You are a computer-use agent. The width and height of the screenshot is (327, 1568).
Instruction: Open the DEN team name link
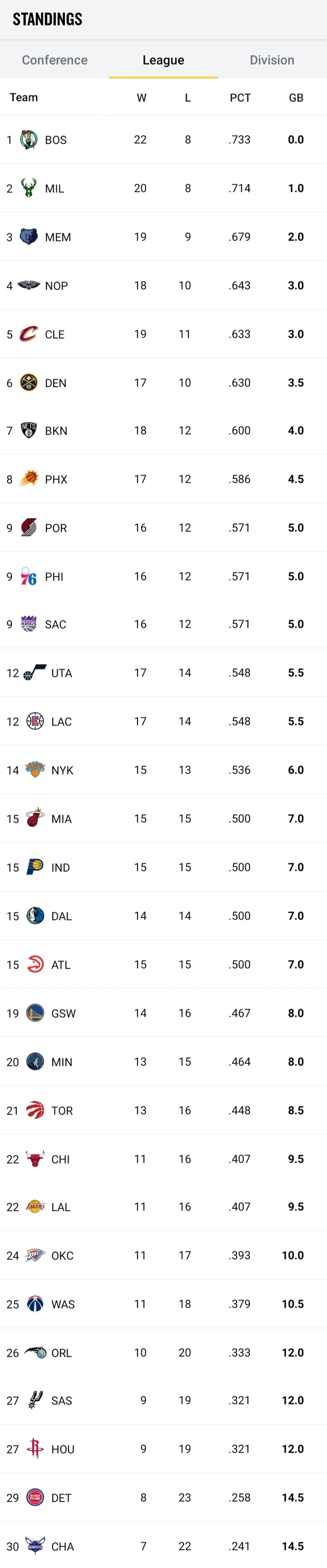(x=55, y=383)
